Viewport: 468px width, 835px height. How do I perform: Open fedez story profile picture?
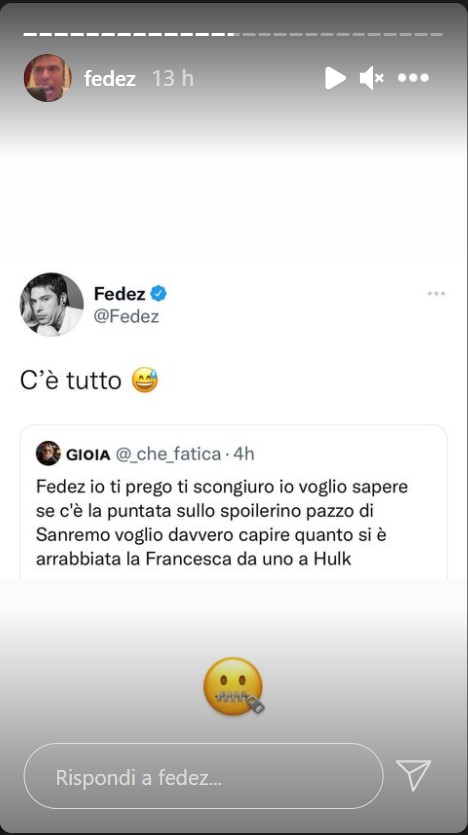47,78
